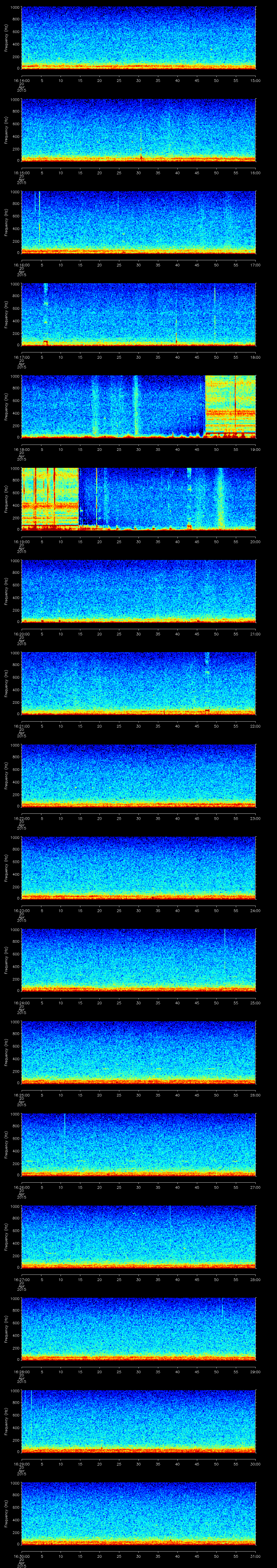Image resolution: width=277 pixels, height=1568 pixels.
Task: Click the spectrogram panel starting at 16:25:00
Action: pyautogui.click(x=138, y=1052)
